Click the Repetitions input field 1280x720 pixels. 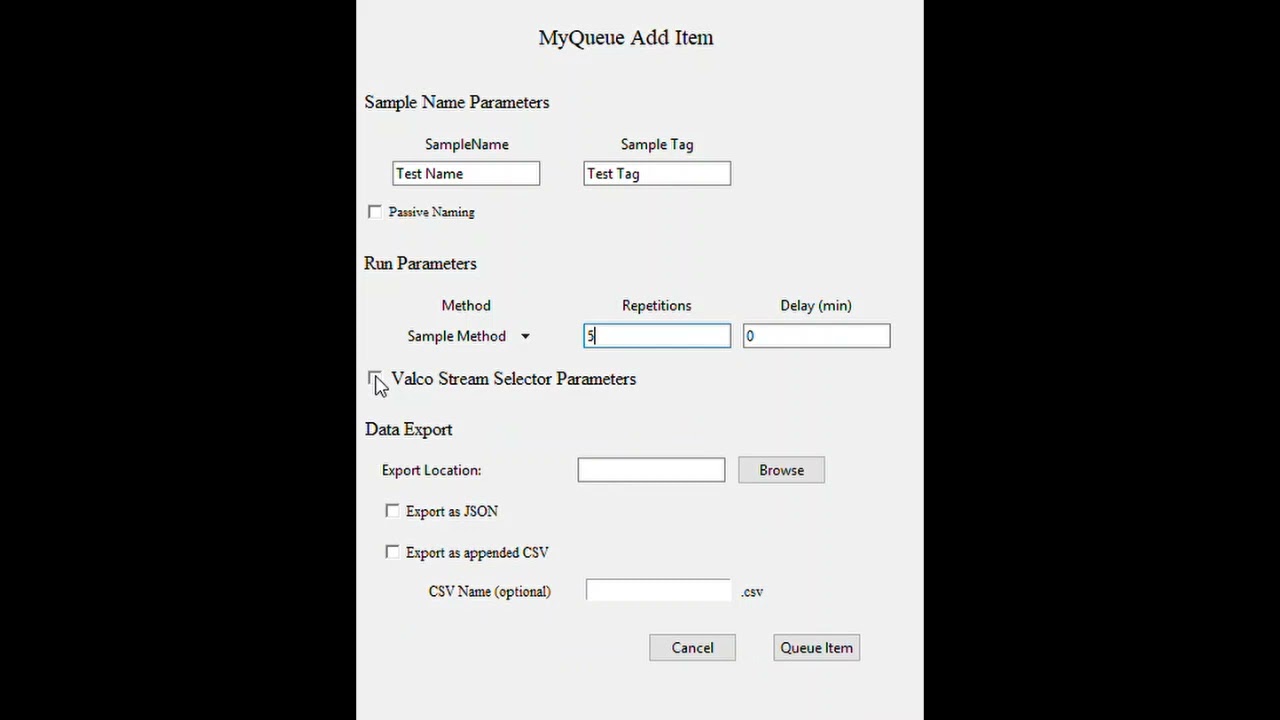pos(657,336)
